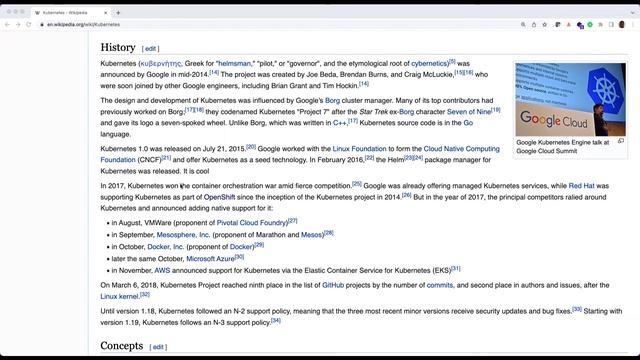
Task: Jump to citation [20] after July 21, 2015
Action: pos(251,147)
